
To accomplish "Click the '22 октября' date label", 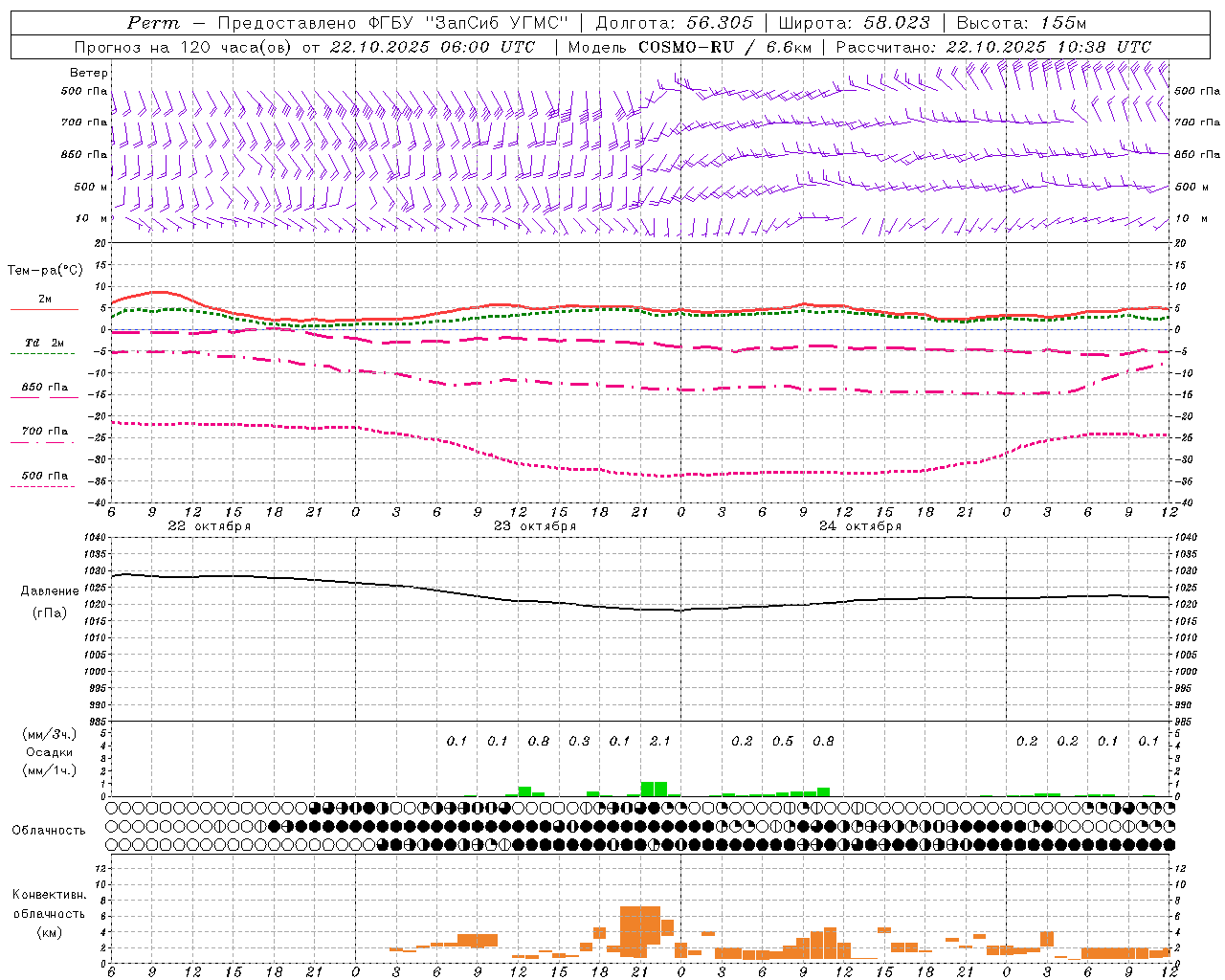I will (210, 526).
